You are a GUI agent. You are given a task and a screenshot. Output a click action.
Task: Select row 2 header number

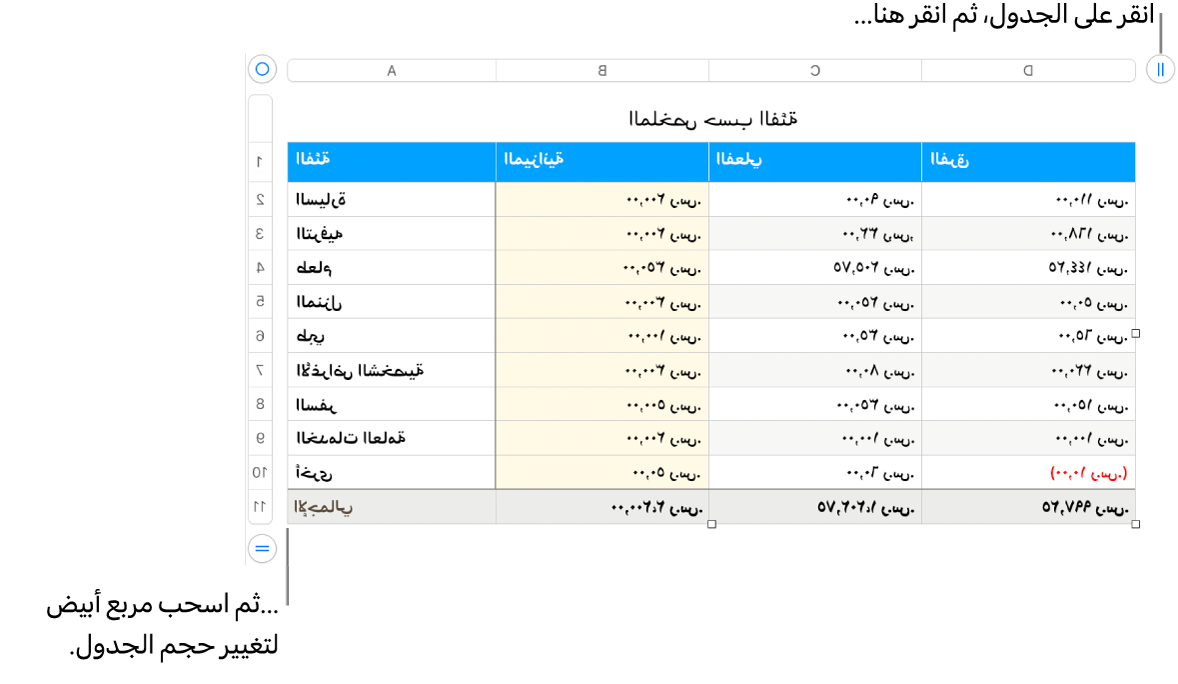click(260, 199)
